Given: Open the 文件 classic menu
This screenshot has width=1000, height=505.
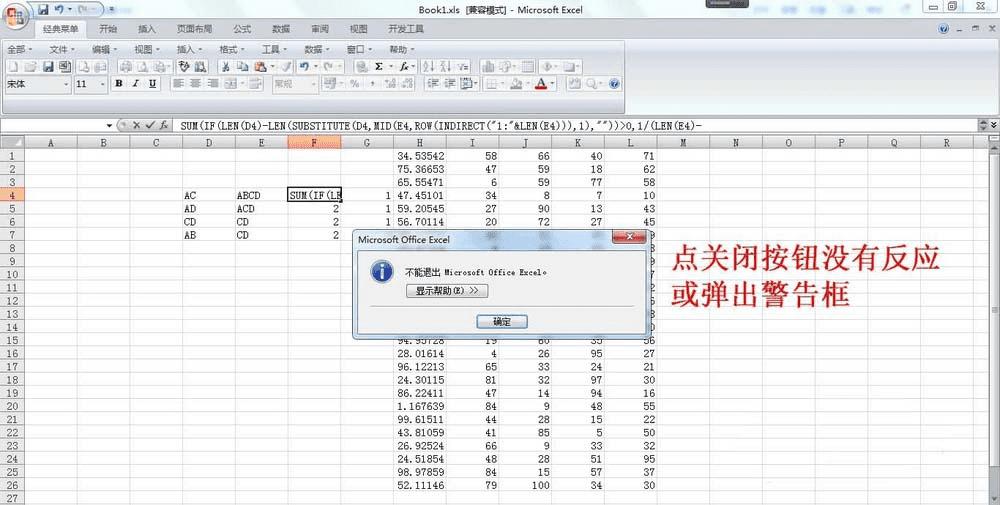Looking at the screenshot, I should click(x=62, y=49).
